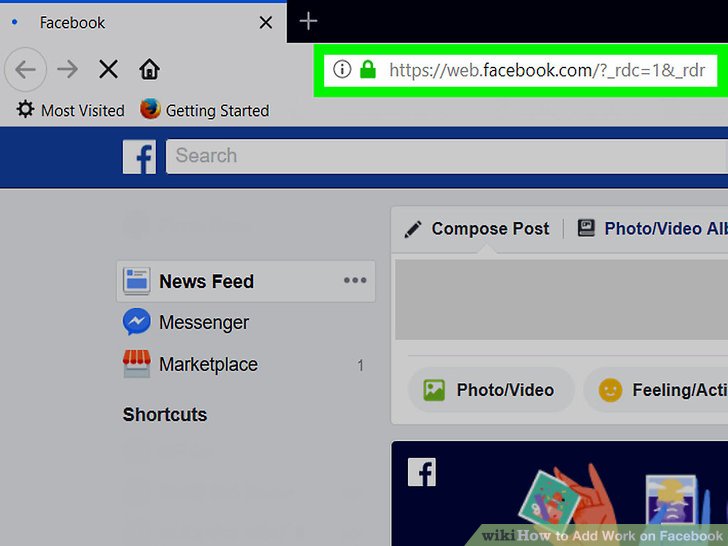Go back with the browser back arrow
This screenshot has height=546, width=728.
[25, 70]
